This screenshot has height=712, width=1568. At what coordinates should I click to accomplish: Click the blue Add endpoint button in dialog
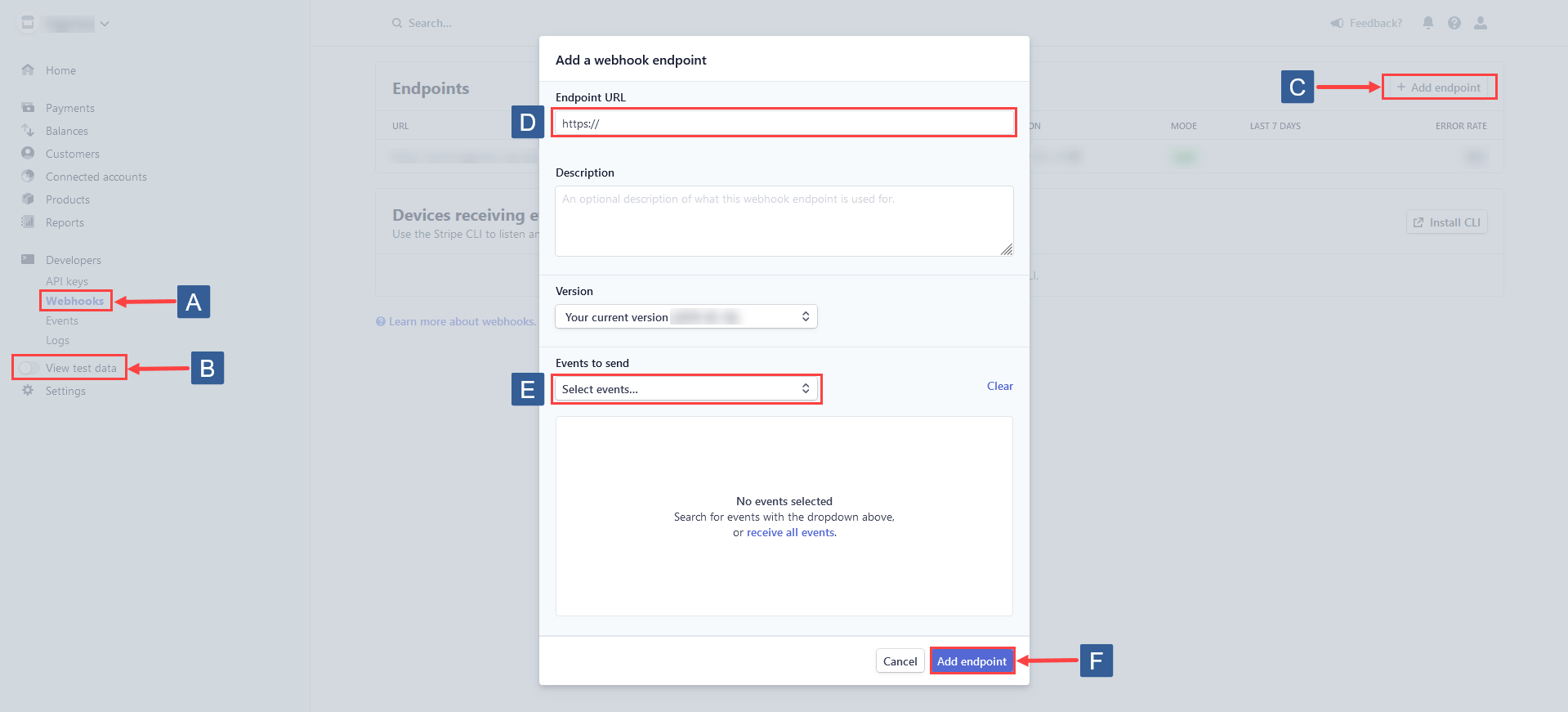tap(972, 661)
